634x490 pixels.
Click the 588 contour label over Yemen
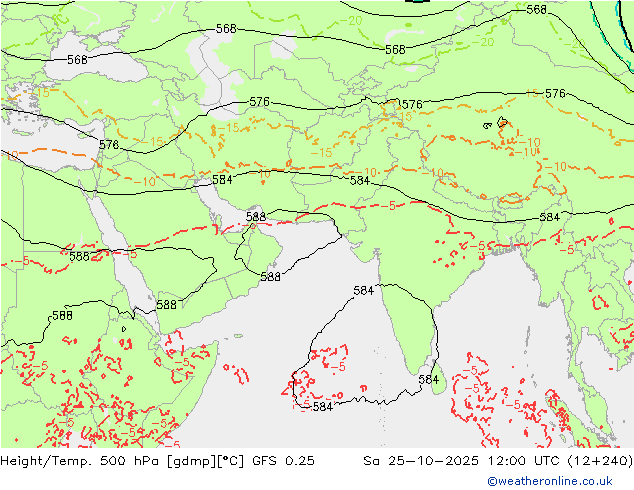click(167, 304)
